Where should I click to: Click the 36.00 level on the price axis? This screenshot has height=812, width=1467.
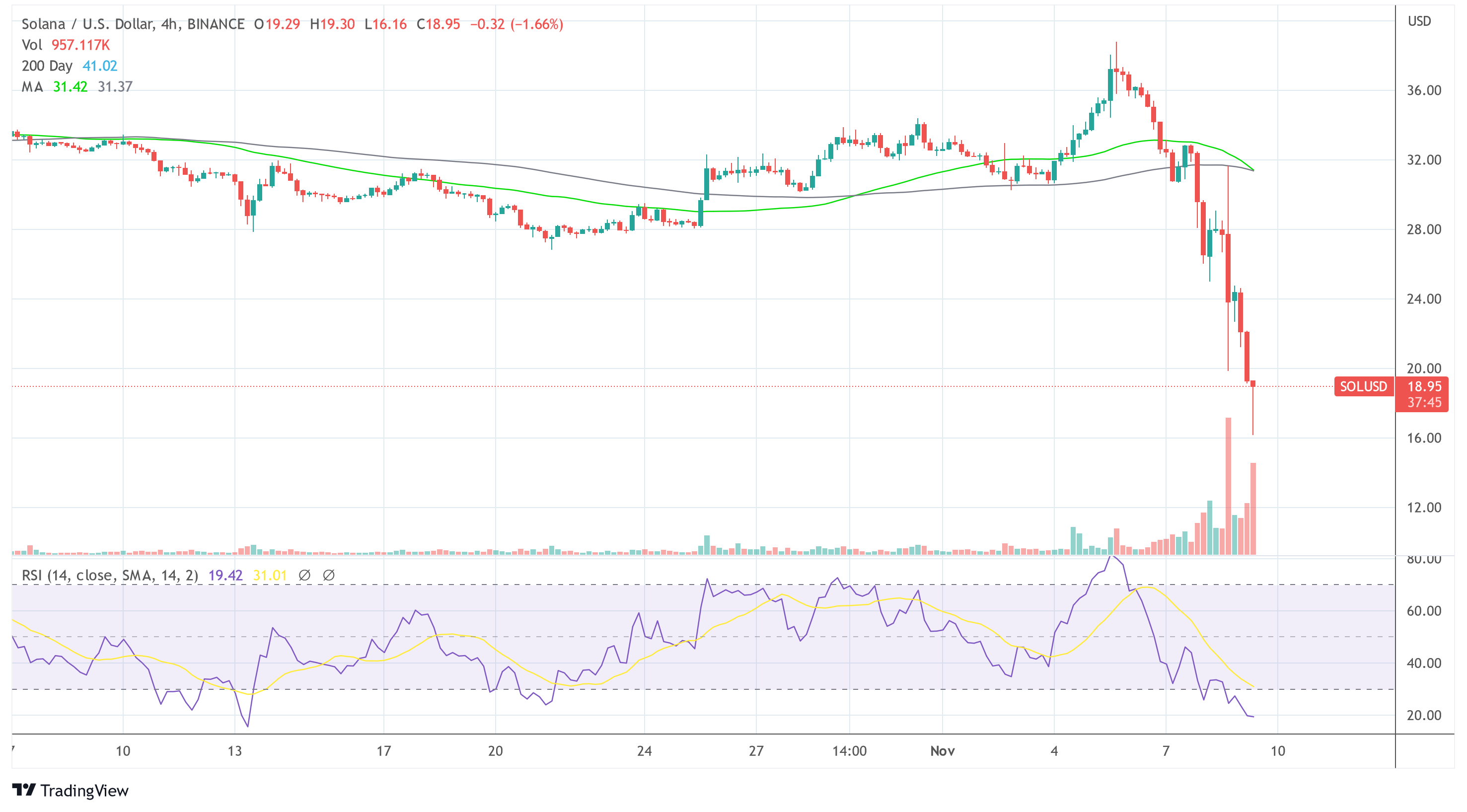(x=1424, y=90)
